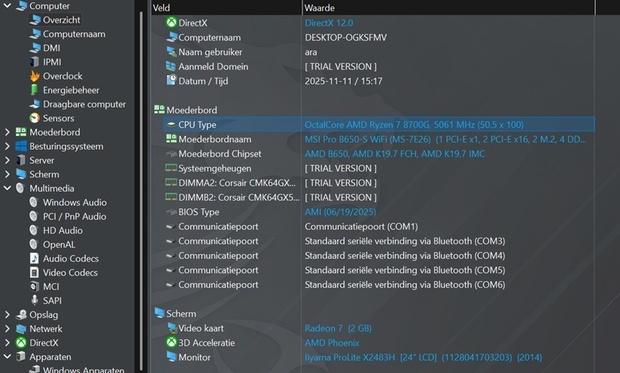This screenshot has height=373, width=620.
Task: Click the Moederbordnaam icon in list
Action: click(171, 139)
